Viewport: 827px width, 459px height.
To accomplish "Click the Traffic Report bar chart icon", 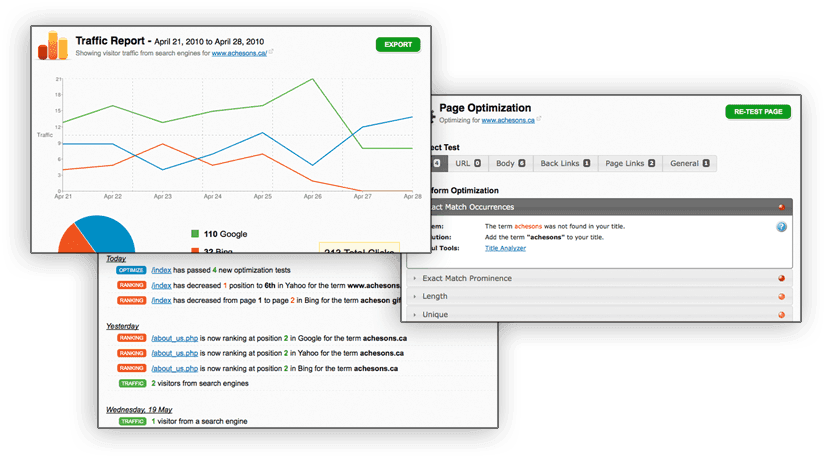I will [x=53, y=45].
